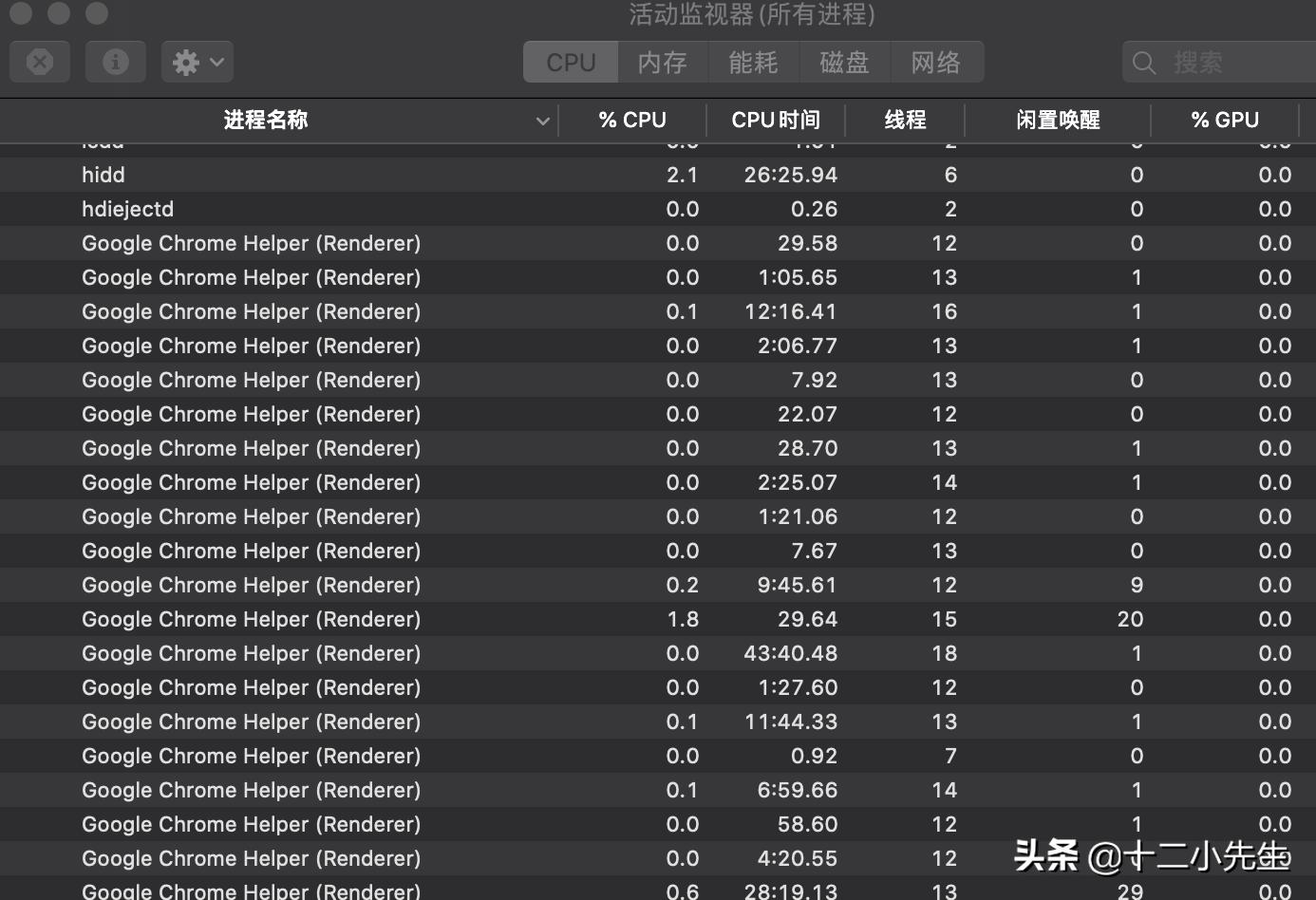Viewport: 1316px width, 900px height.
Task: Select Chrome Helper row with CPU time 29.58
Action: (658, 243)
